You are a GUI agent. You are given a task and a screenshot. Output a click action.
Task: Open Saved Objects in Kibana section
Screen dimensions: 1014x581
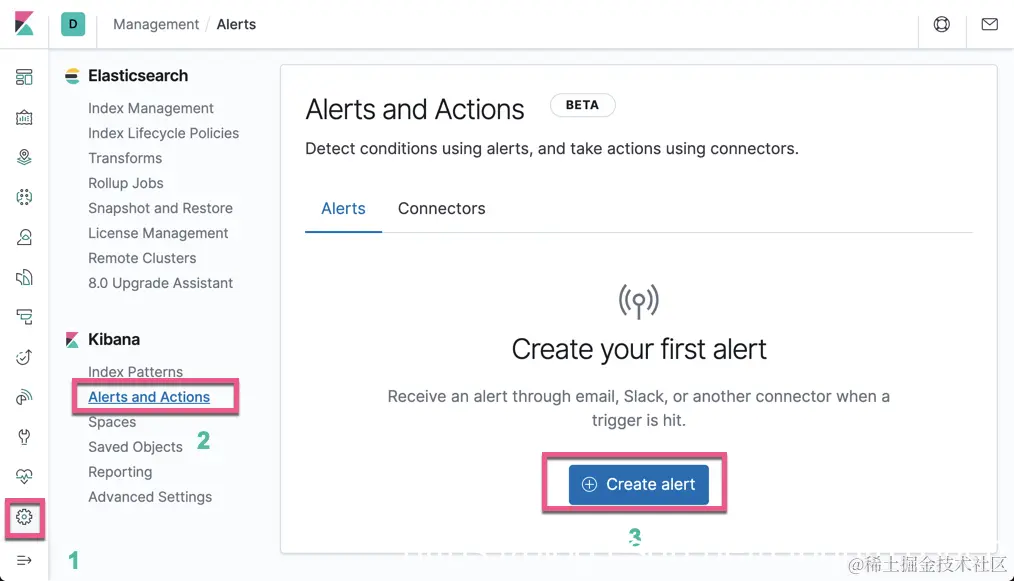click(x=135, y=447)
